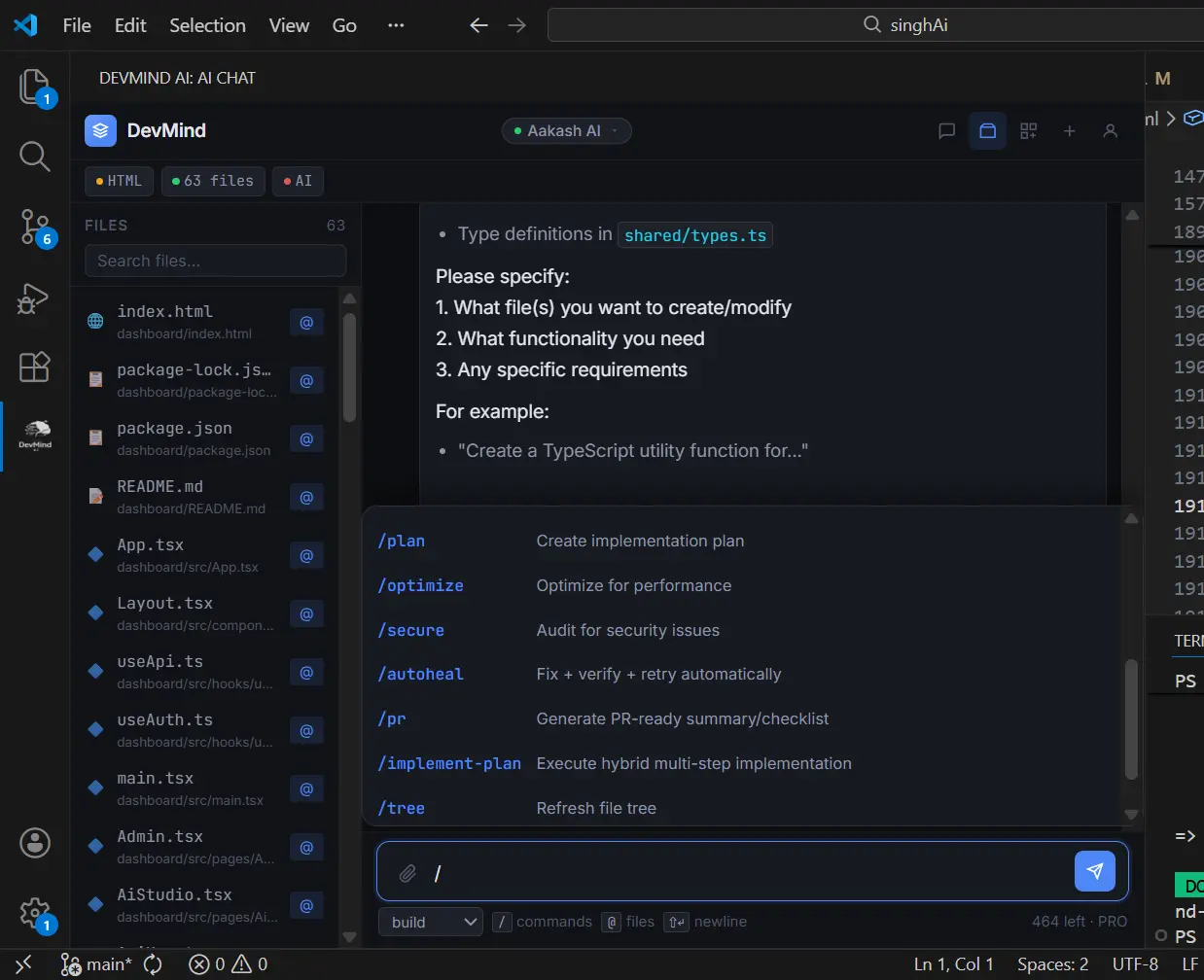Viewport: 1204px width, 980px height.
Task: Go forward with the navigation arrow
Action: pos(517,25)
